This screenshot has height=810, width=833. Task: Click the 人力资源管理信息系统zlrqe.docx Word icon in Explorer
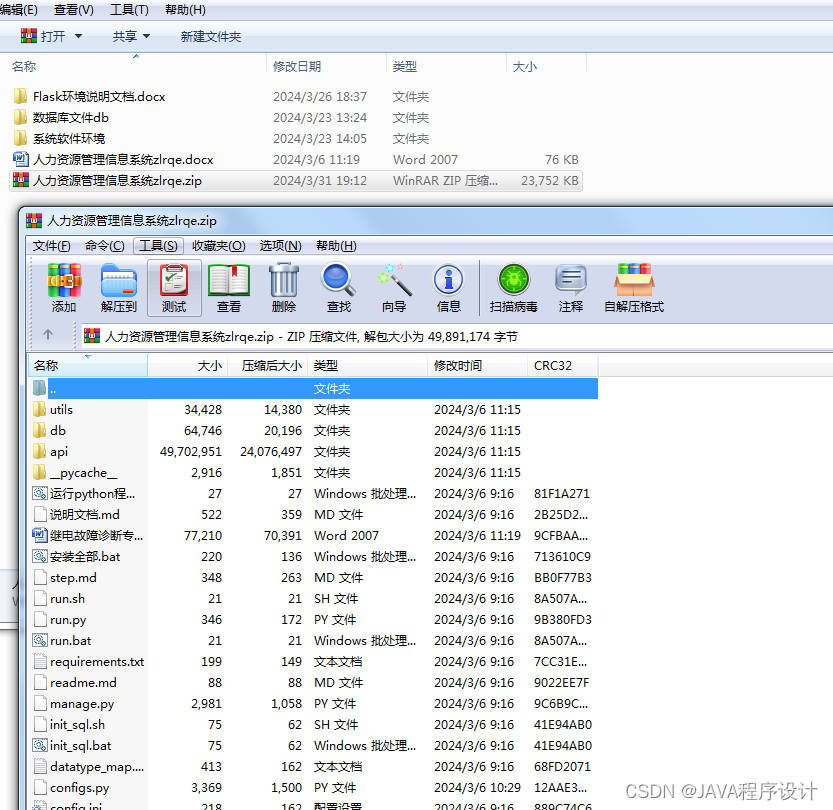(x=20, y=159)
